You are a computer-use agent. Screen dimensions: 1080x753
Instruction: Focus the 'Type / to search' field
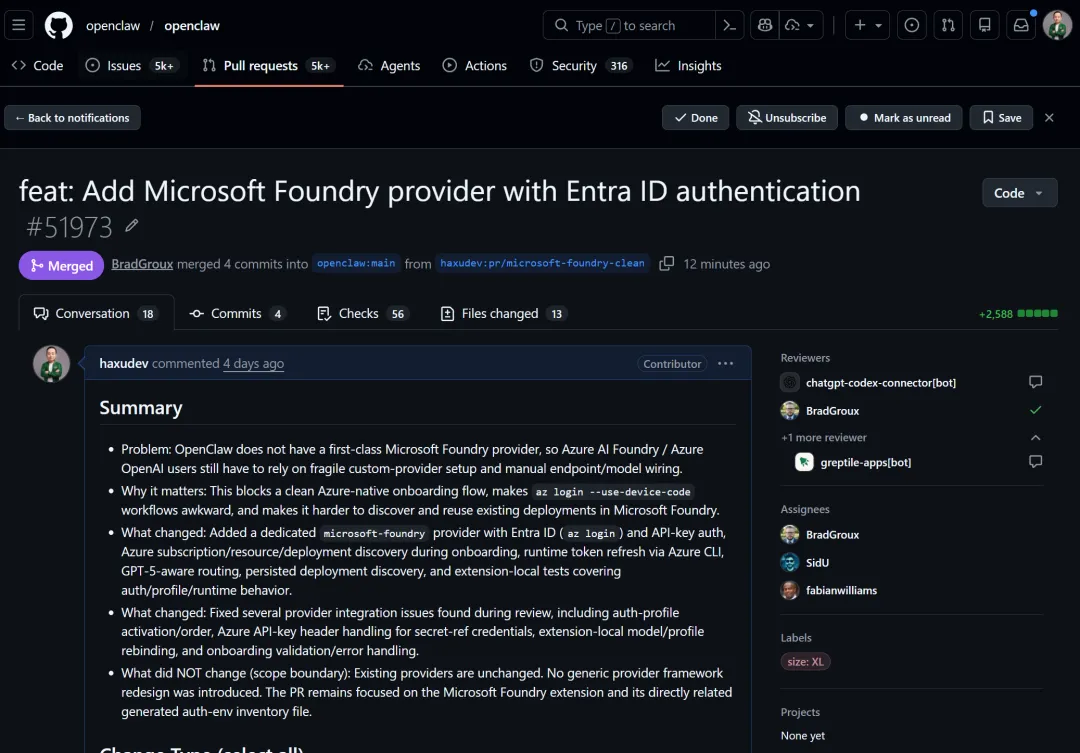tap(629, 25)
